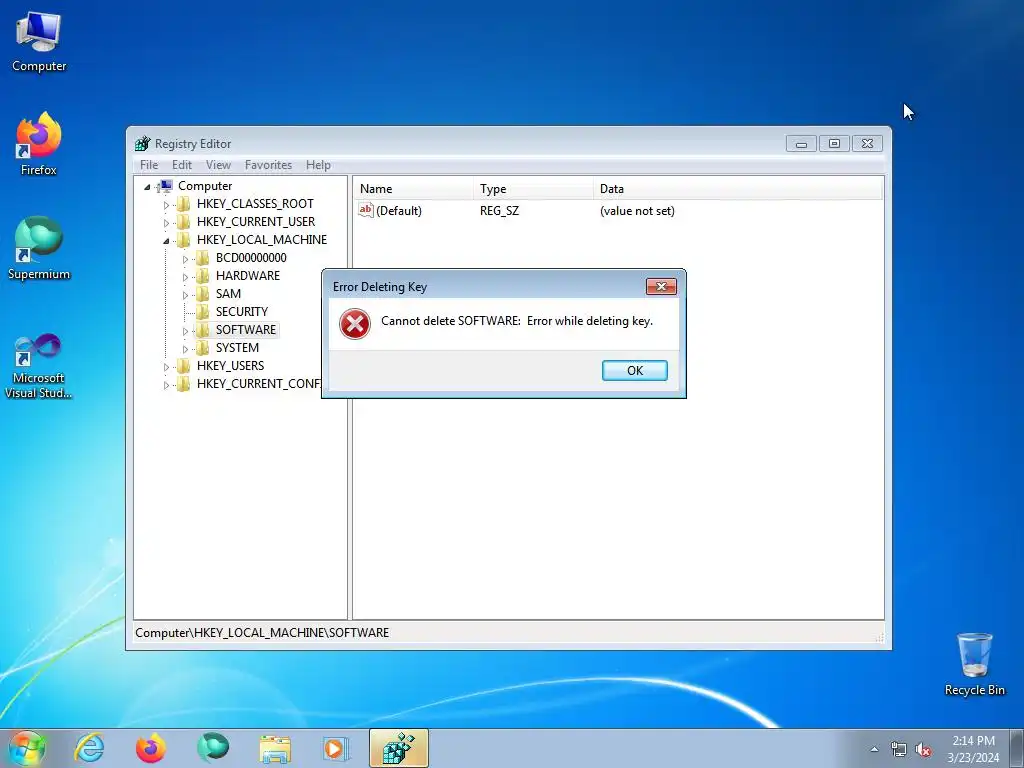Open Microsoft Visual Studio desktop shortcut
This screenshot has height=768, width=1024.
click(39, 366)
